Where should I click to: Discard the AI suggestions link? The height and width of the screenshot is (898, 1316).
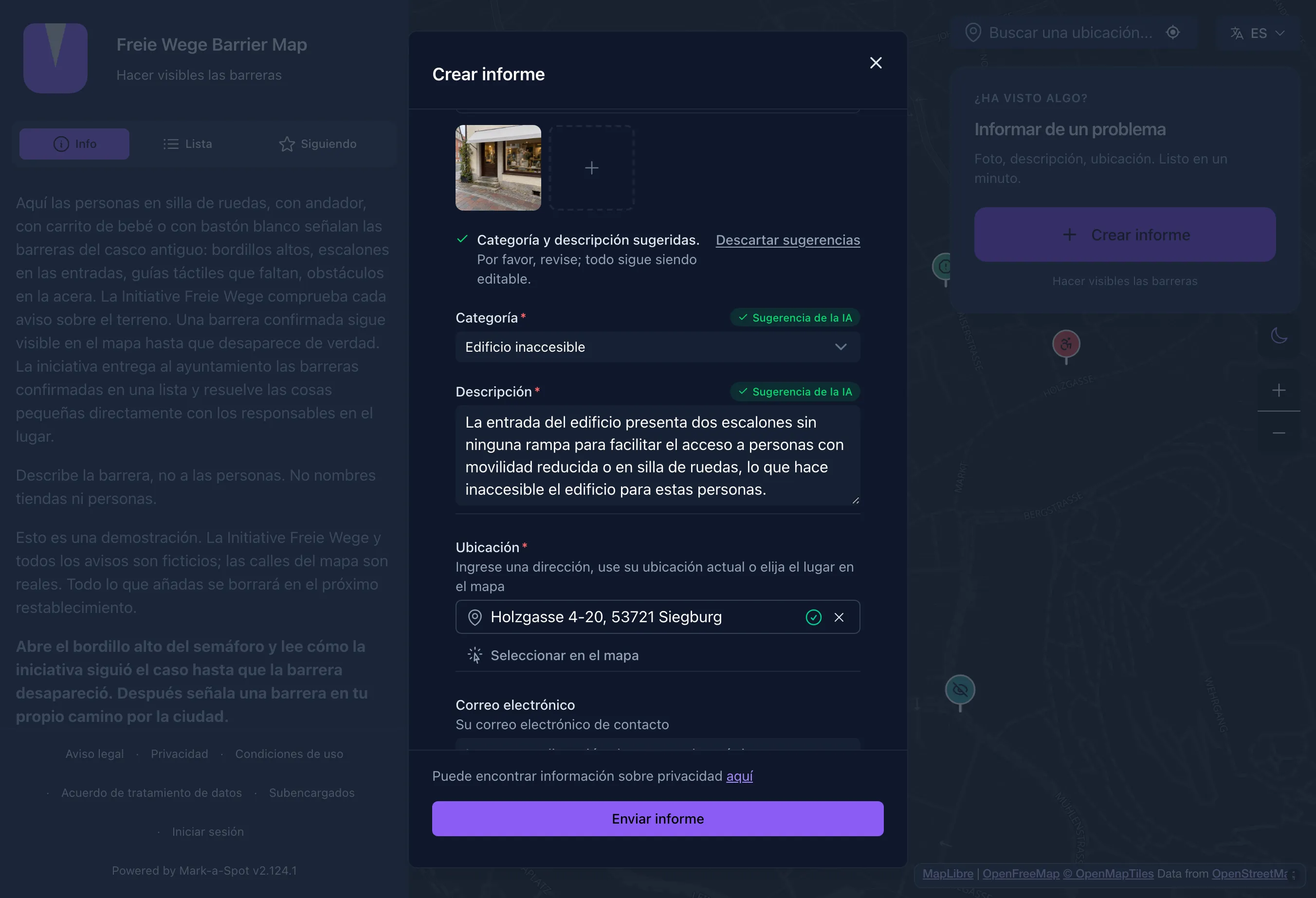(787, 240)
